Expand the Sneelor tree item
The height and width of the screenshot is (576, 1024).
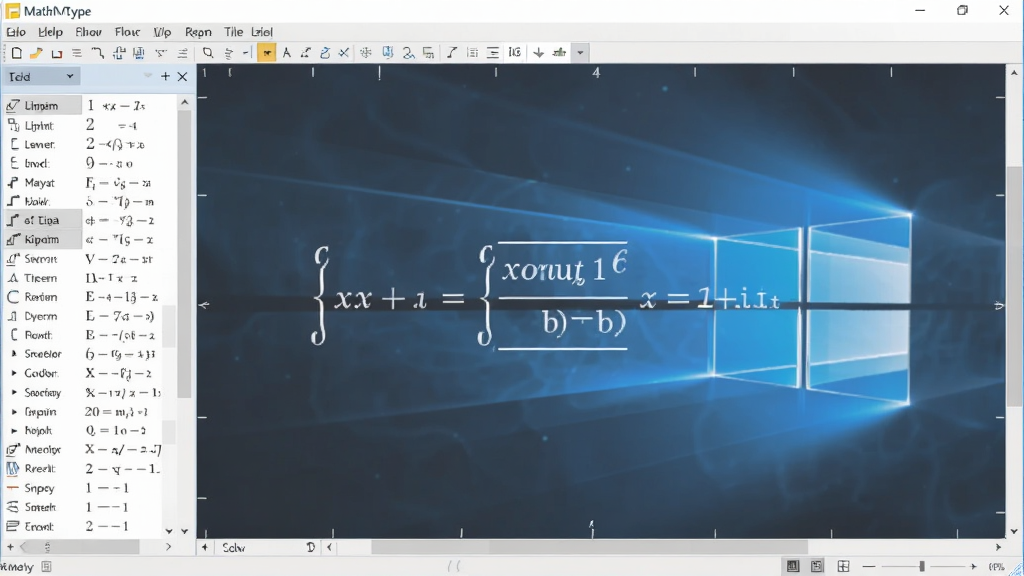(14, 354)
